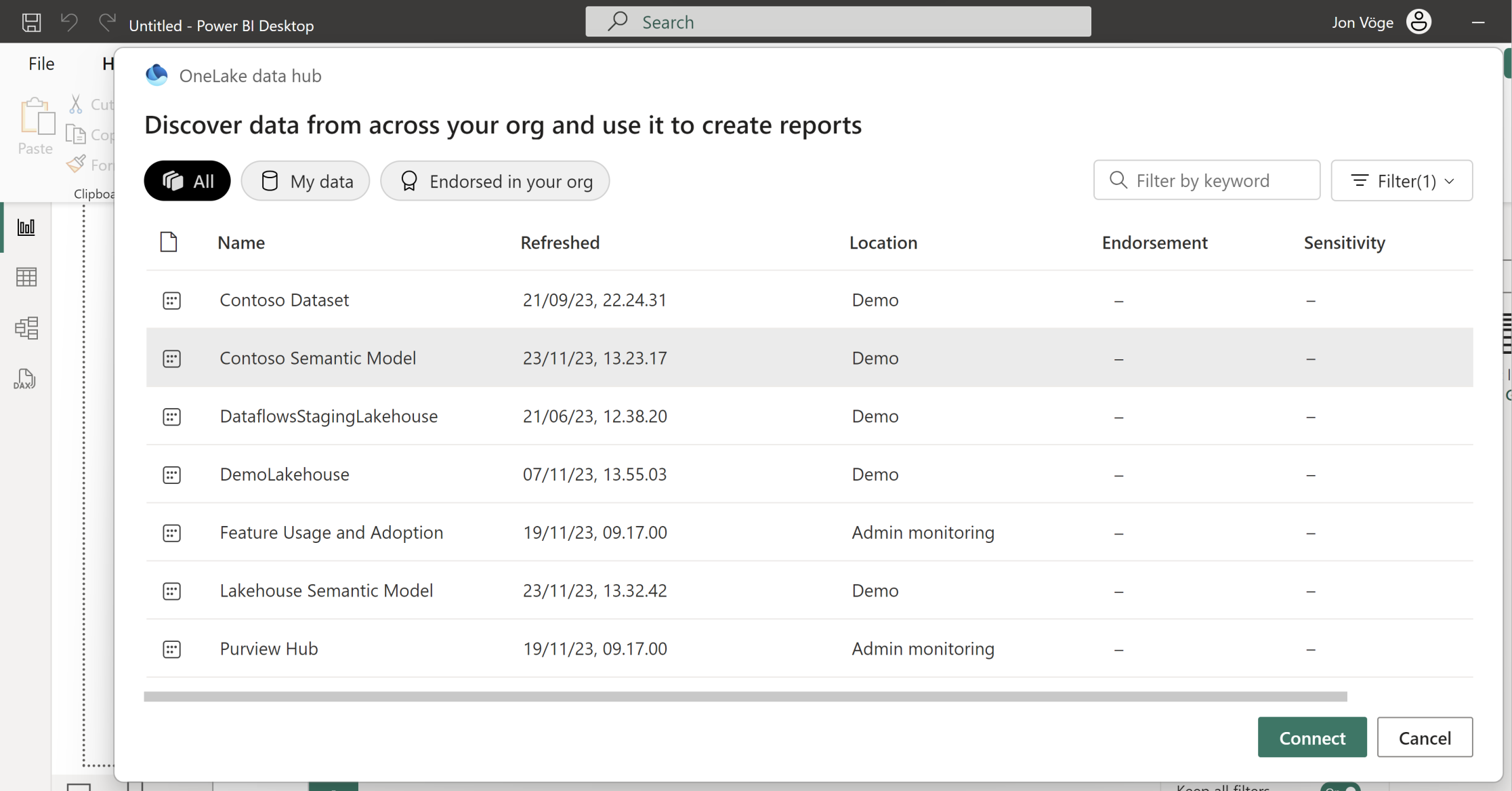The height and width of the screenshot is (791, 1512).
Task: Open Model view from left sidebar
Action: coord(26,328)
